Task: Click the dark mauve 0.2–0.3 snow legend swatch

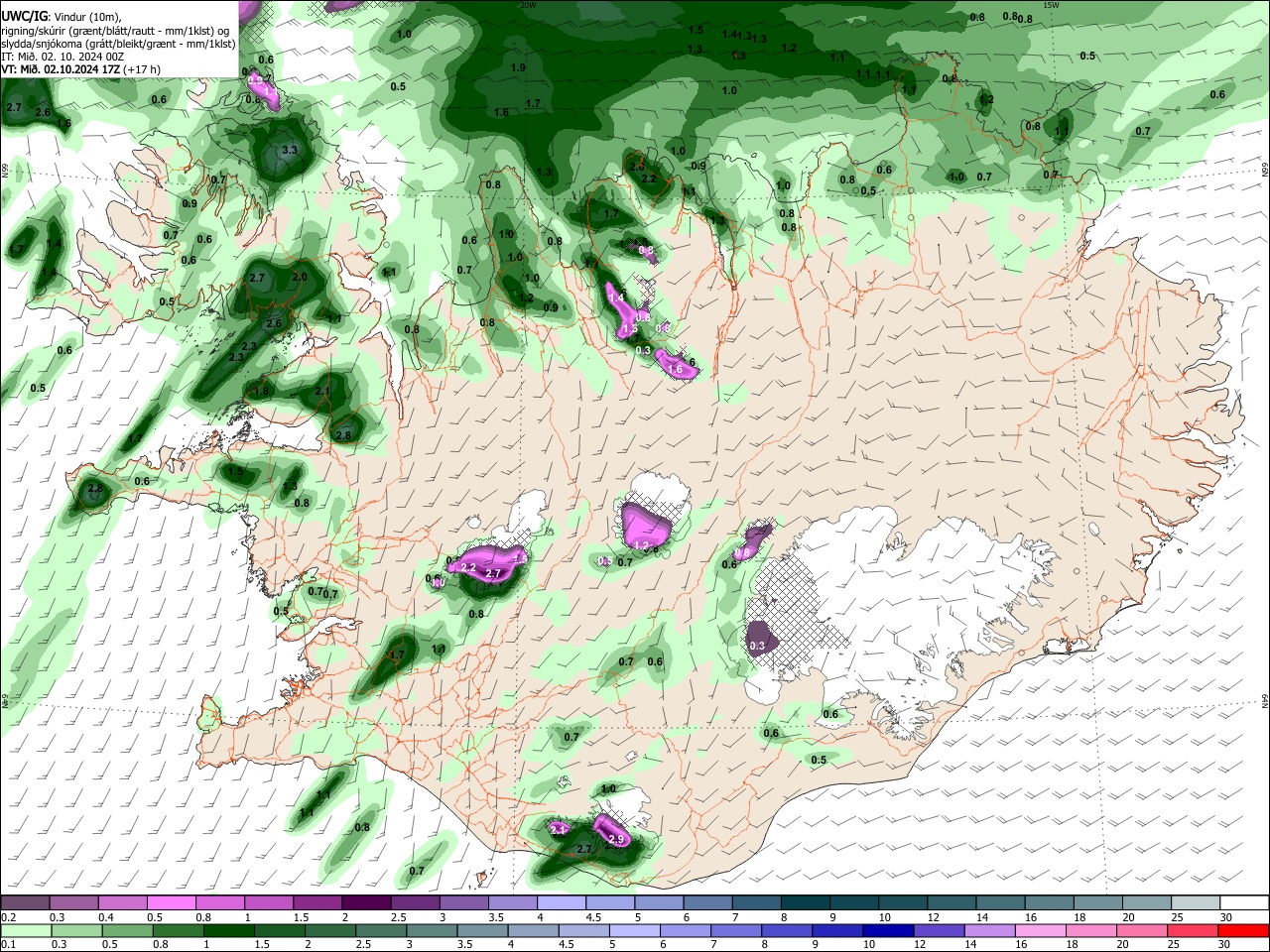Action: tap(25, 902)
